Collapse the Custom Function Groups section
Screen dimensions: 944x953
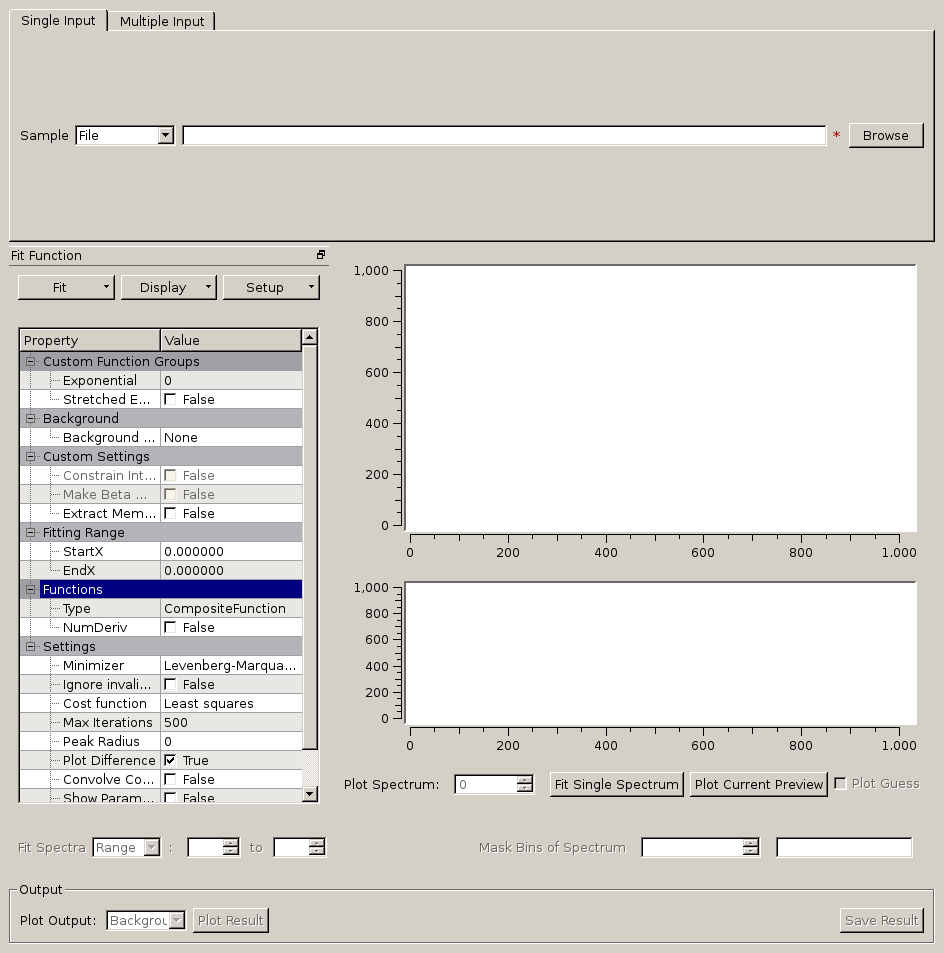click(x=31, y=362)
